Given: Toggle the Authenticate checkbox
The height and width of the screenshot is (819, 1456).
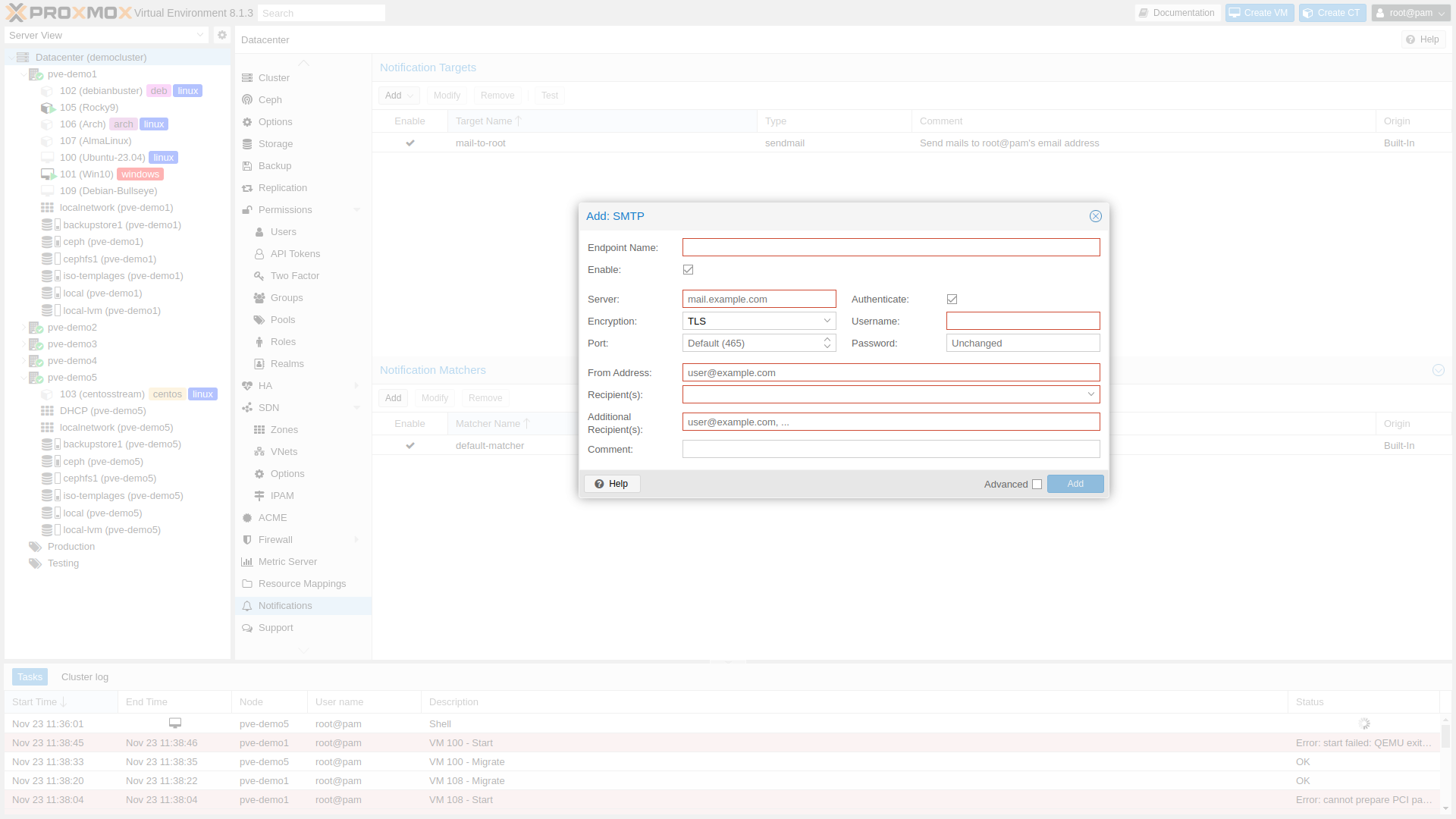Looking at the screenshot, I should coord(952,300).
